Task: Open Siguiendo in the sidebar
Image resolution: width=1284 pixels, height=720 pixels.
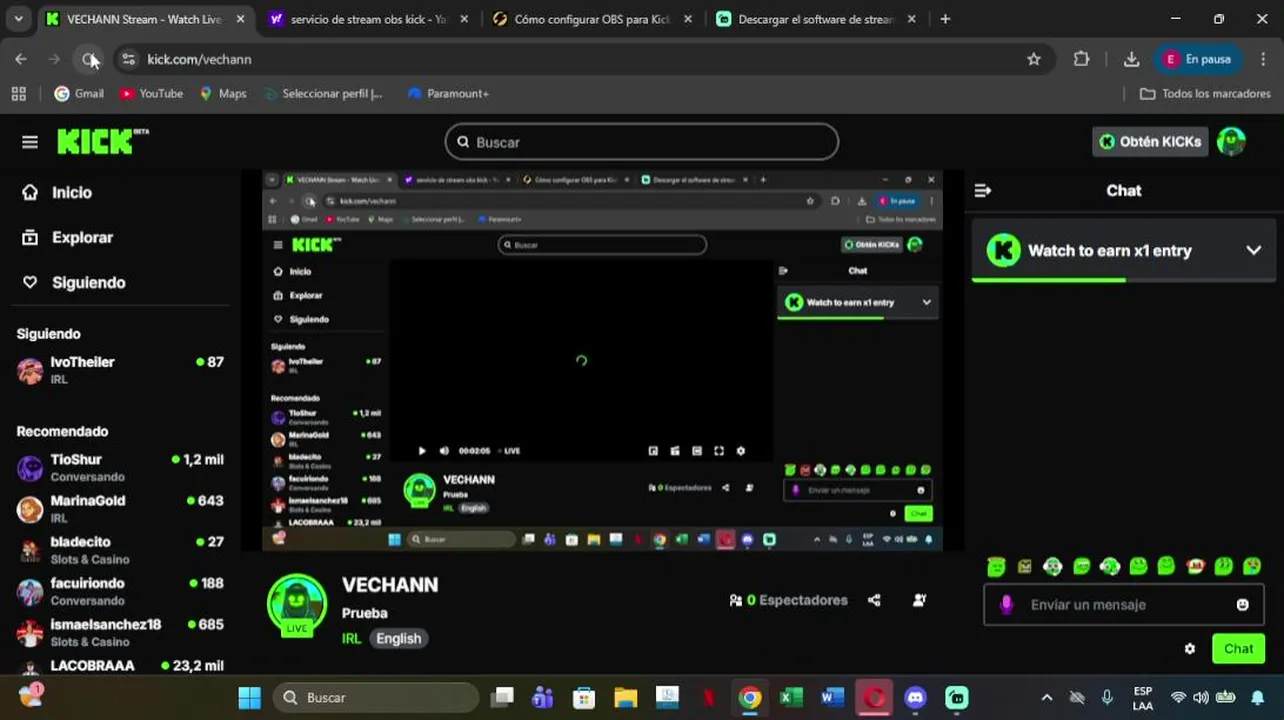Action: click(74, 282)
